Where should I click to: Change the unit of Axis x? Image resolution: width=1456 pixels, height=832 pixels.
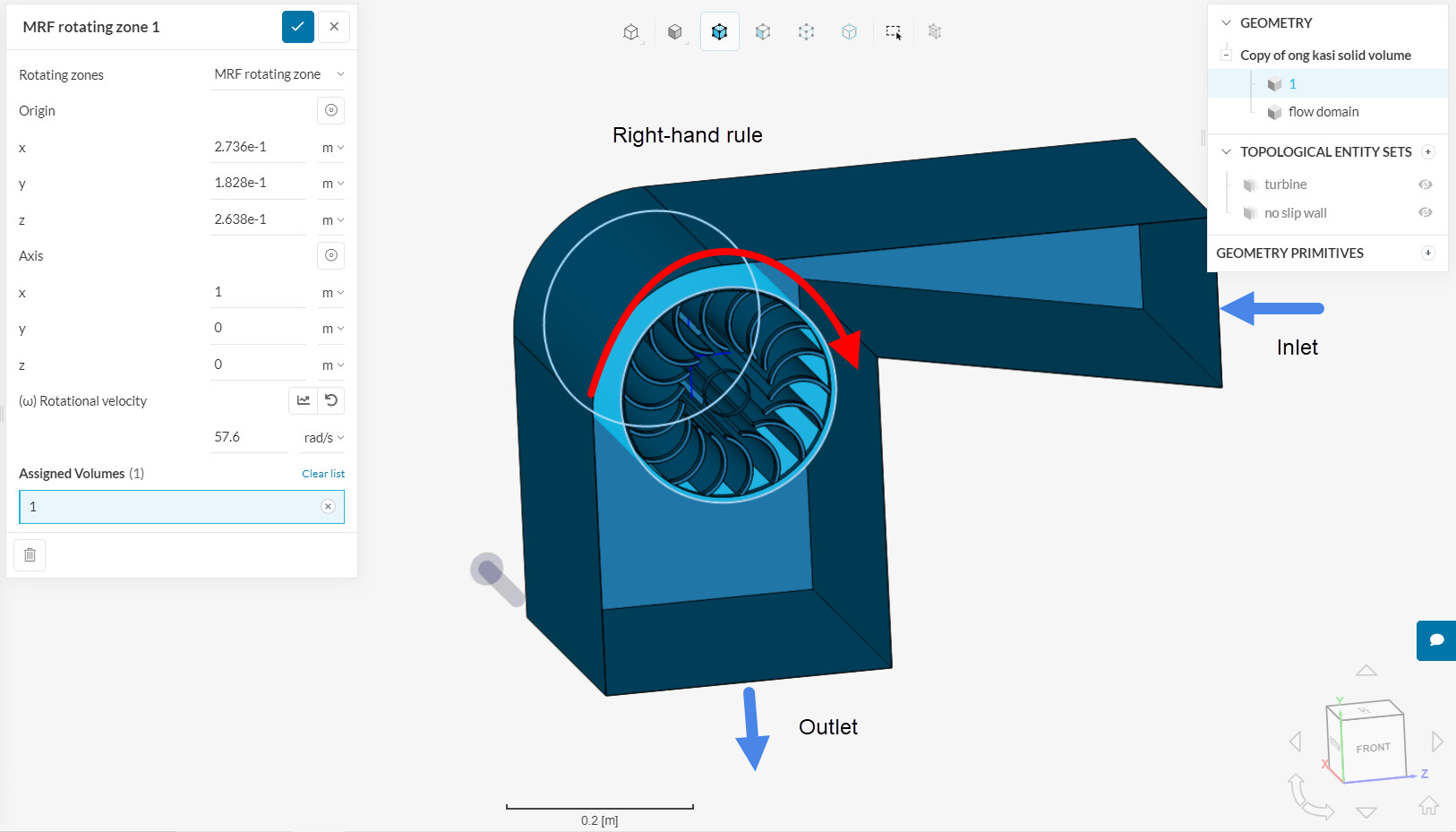coord(333,293)
